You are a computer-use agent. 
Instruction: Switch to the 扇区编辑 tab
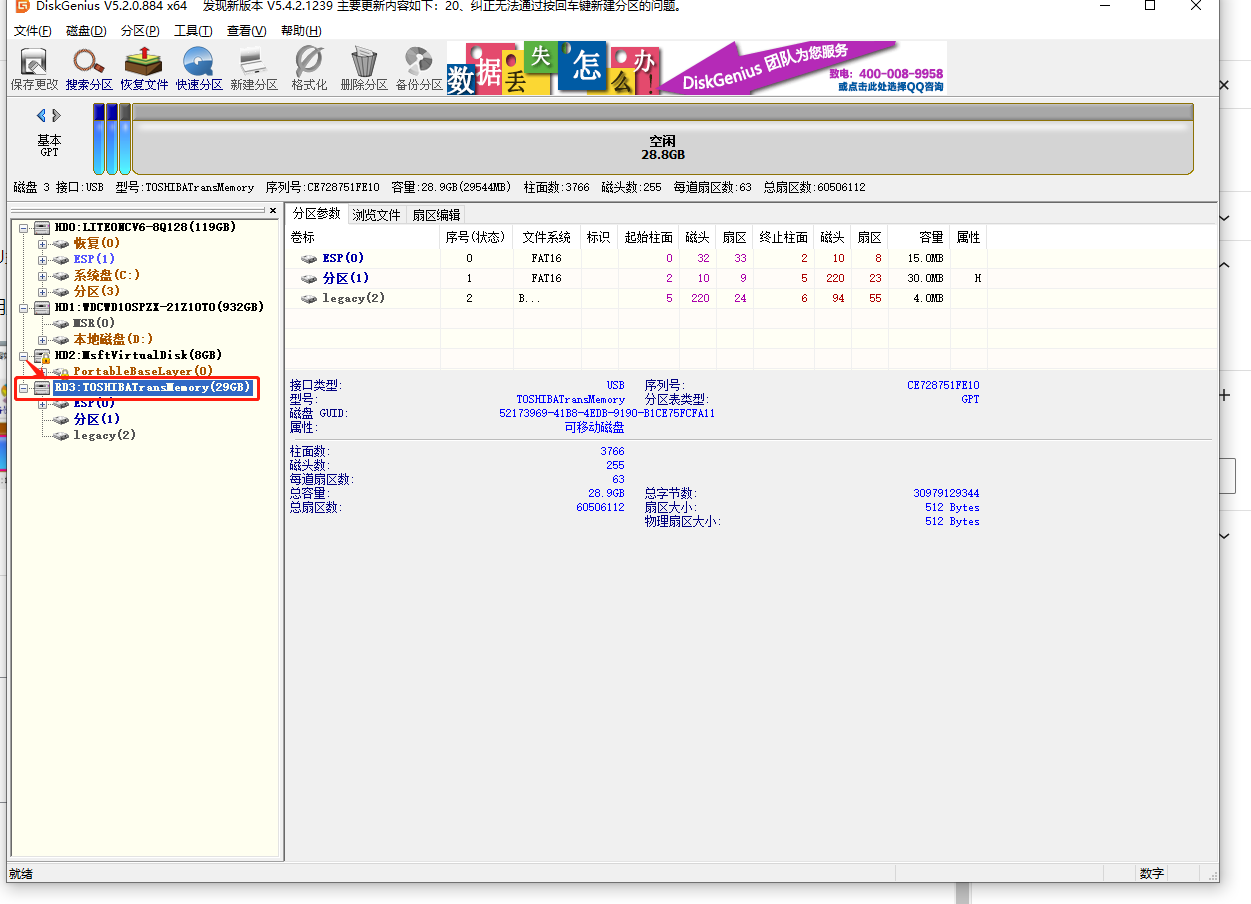click(436, 215)
